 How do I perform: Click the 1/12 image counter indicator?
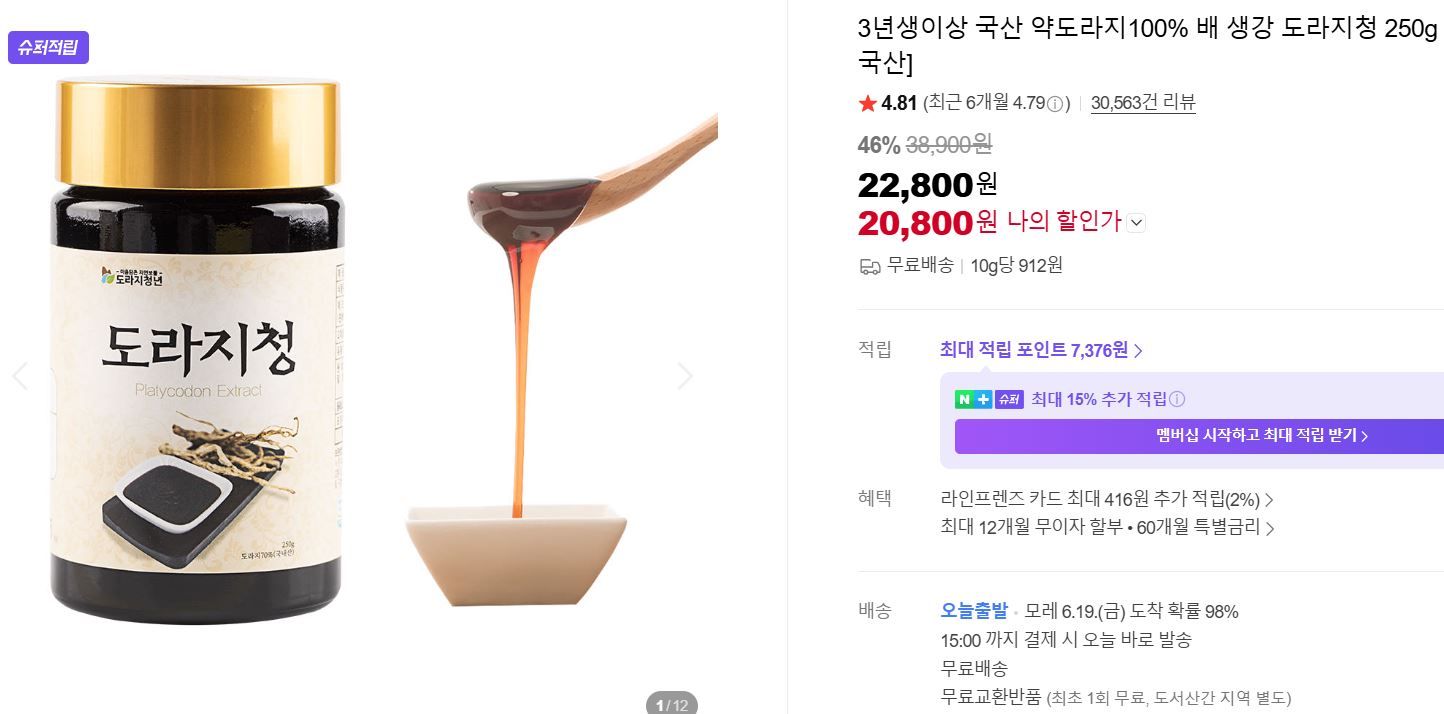(x=672, y=704)
